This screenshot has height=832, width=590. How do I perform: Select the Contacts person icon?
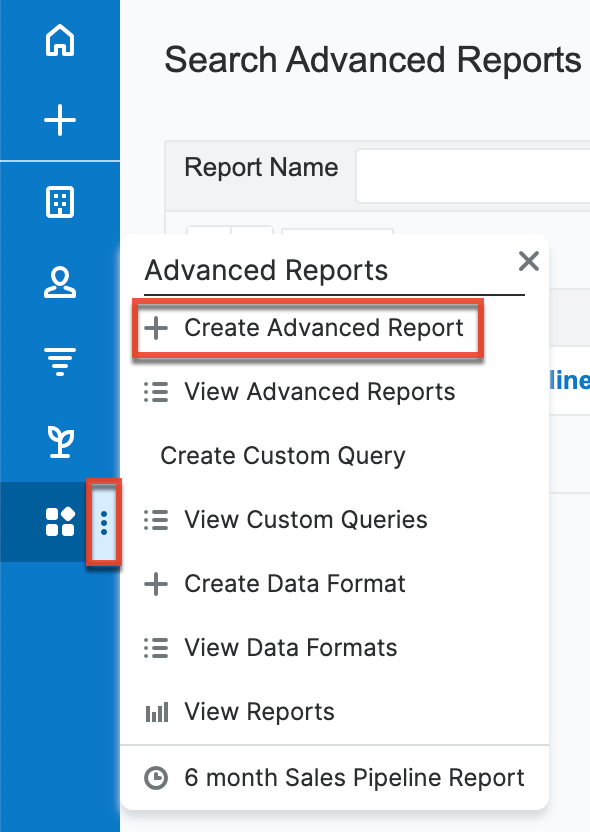click(x=60, y=283)
